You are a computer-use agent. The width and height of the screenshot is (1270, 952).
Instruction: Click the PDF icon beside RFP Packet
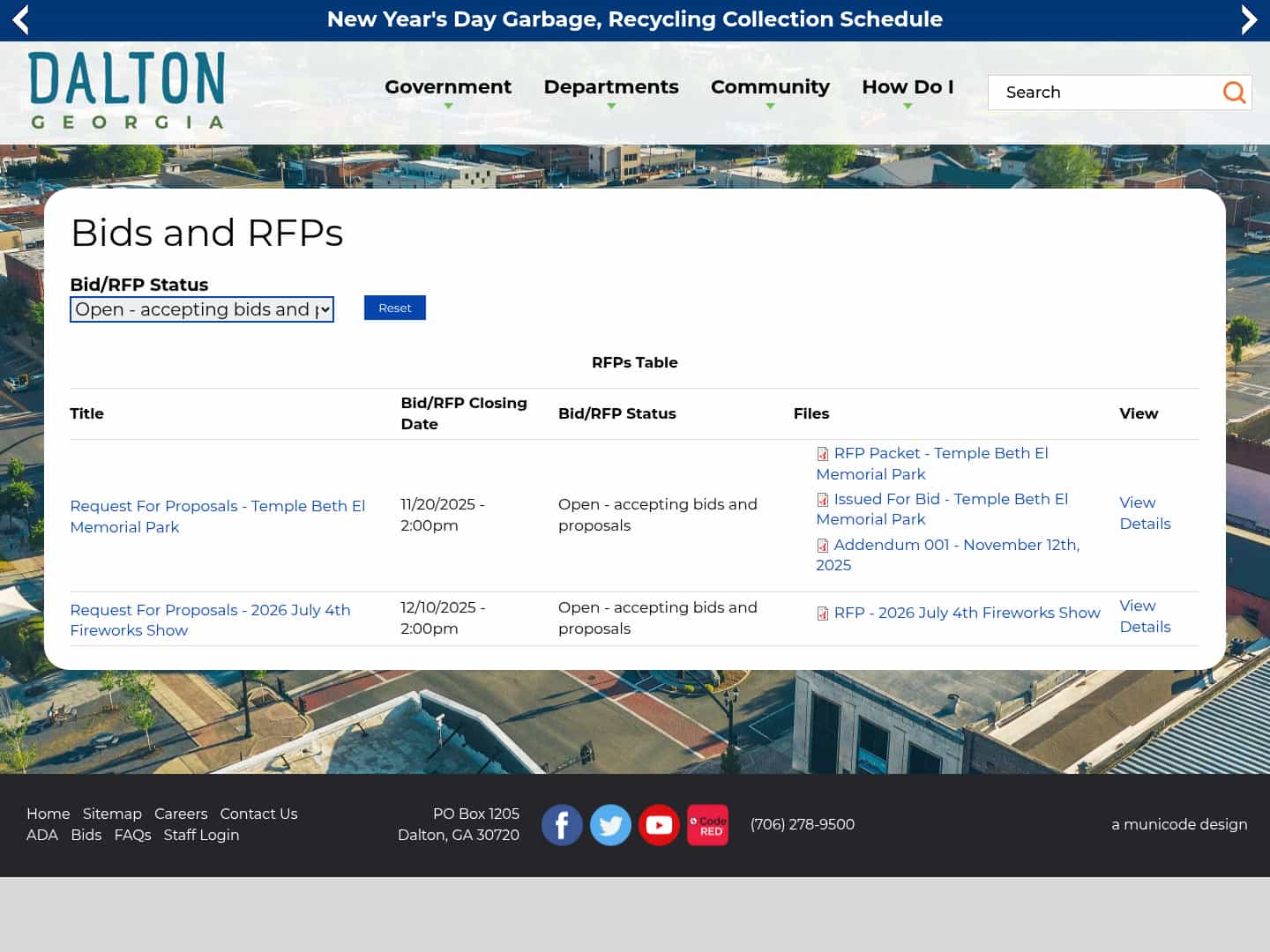pyautogui.click(x=822, y=454)
